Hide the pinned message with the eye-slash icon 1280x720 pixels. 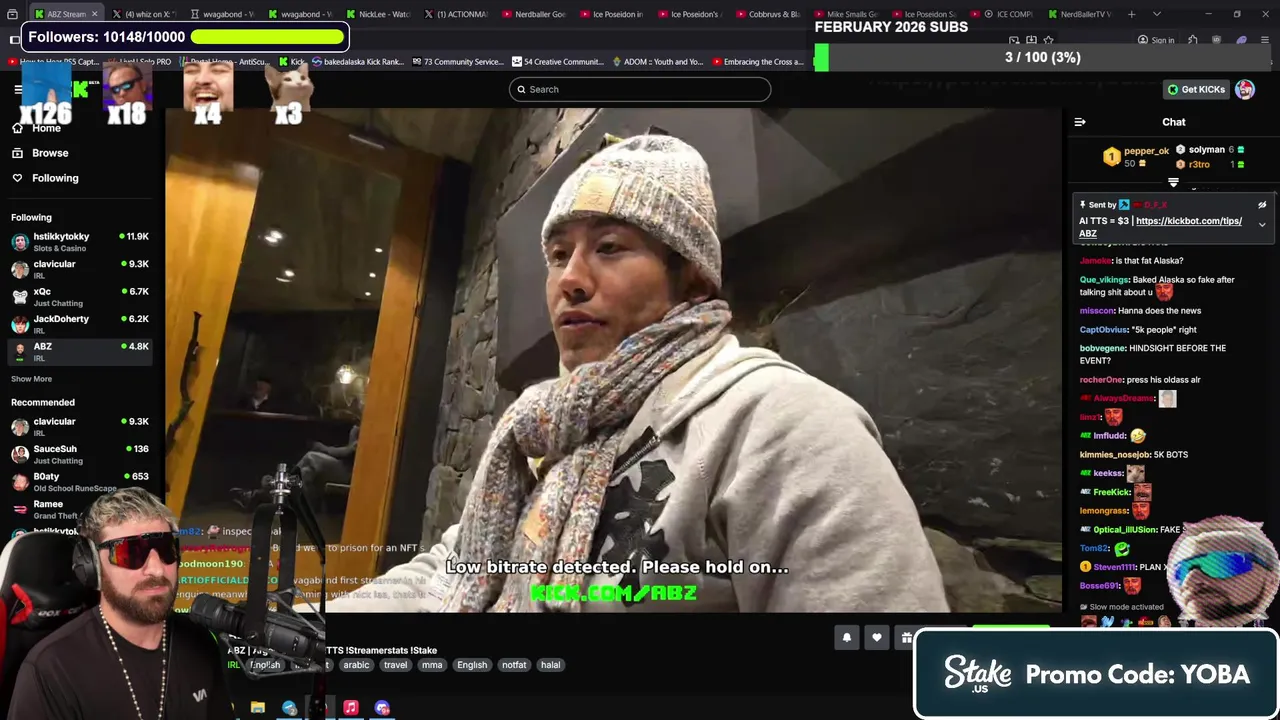(1262, 205)
